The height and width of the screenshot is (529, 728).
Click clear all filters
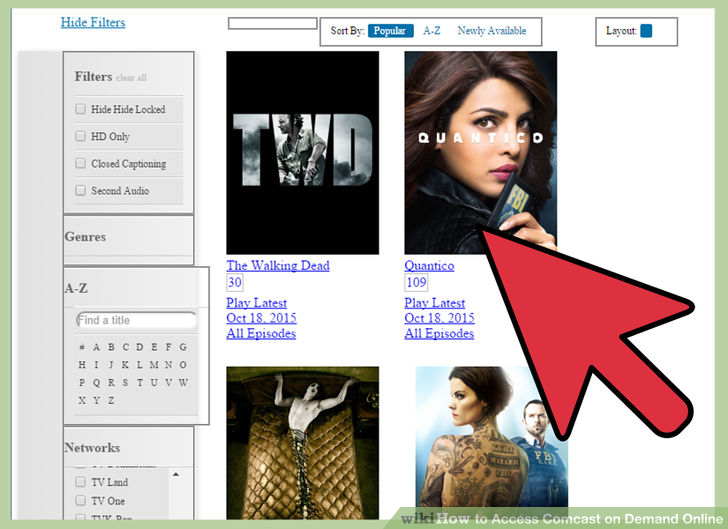131,78
